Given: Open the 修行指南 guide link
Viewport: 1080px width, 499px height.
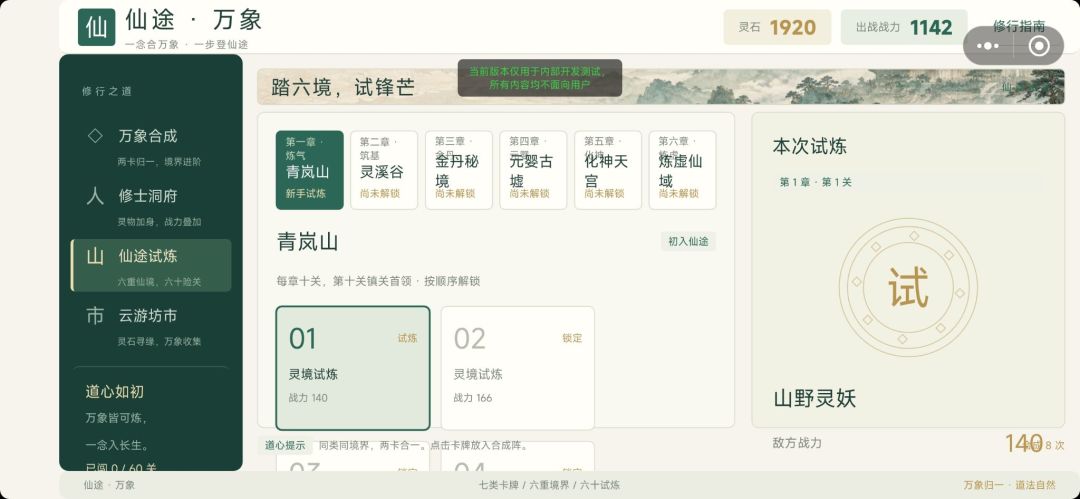Looking at the screenshot, I should (1019, 26).
